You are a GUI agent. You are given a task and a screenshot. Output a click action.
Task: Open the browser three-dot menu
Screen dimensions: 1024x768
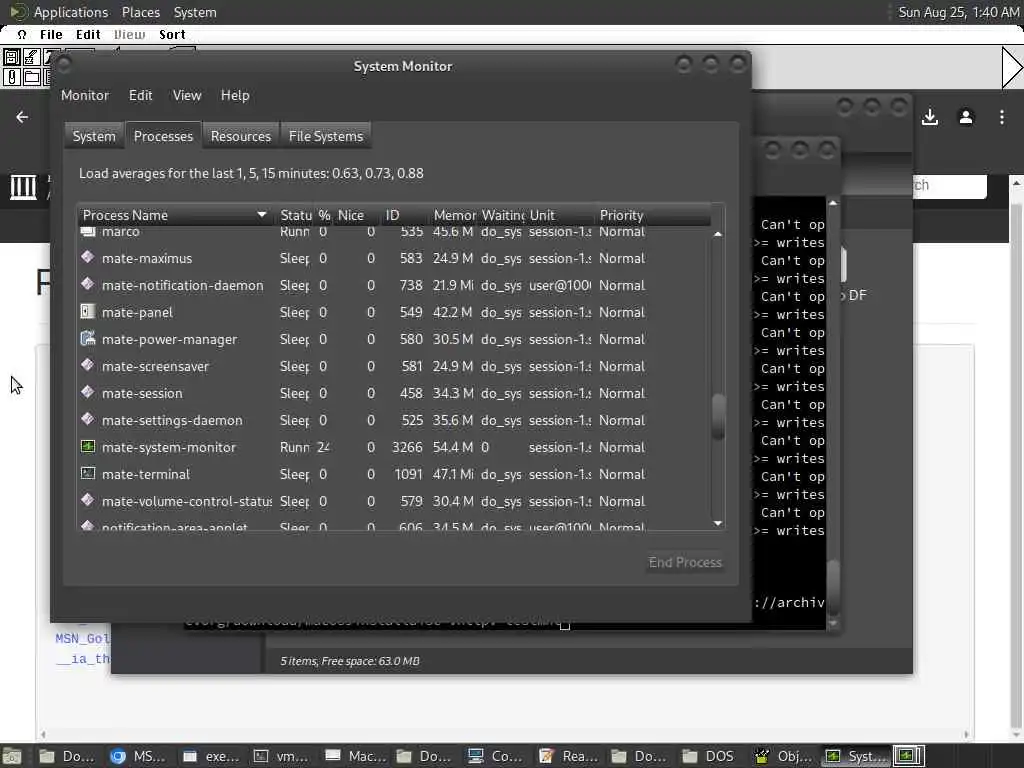(1002, 117)
